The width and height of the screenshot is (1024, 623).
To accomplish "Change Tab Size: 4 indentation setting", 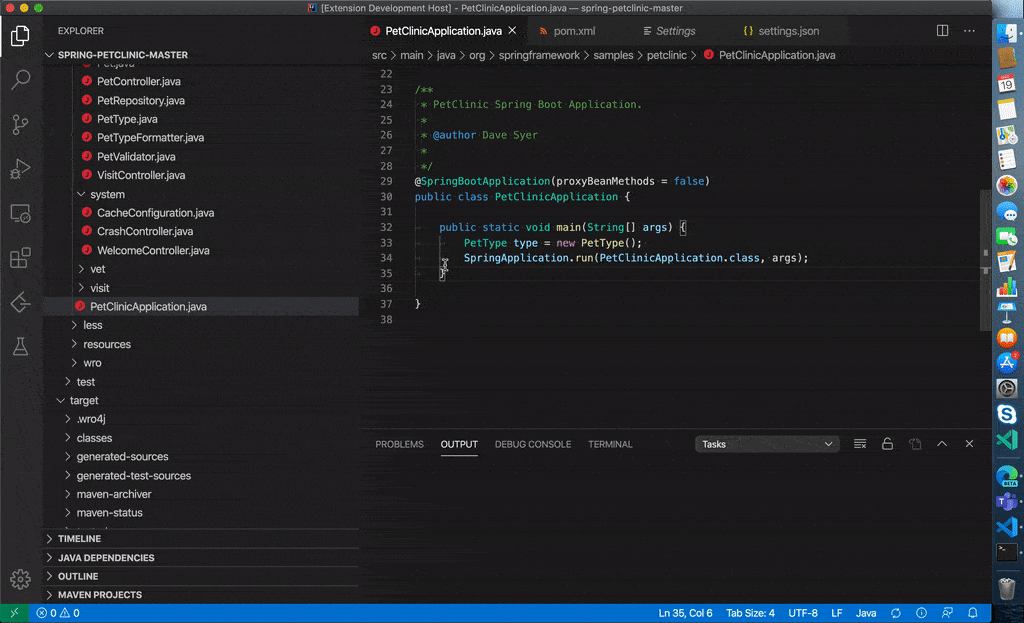I will point(750,613).
